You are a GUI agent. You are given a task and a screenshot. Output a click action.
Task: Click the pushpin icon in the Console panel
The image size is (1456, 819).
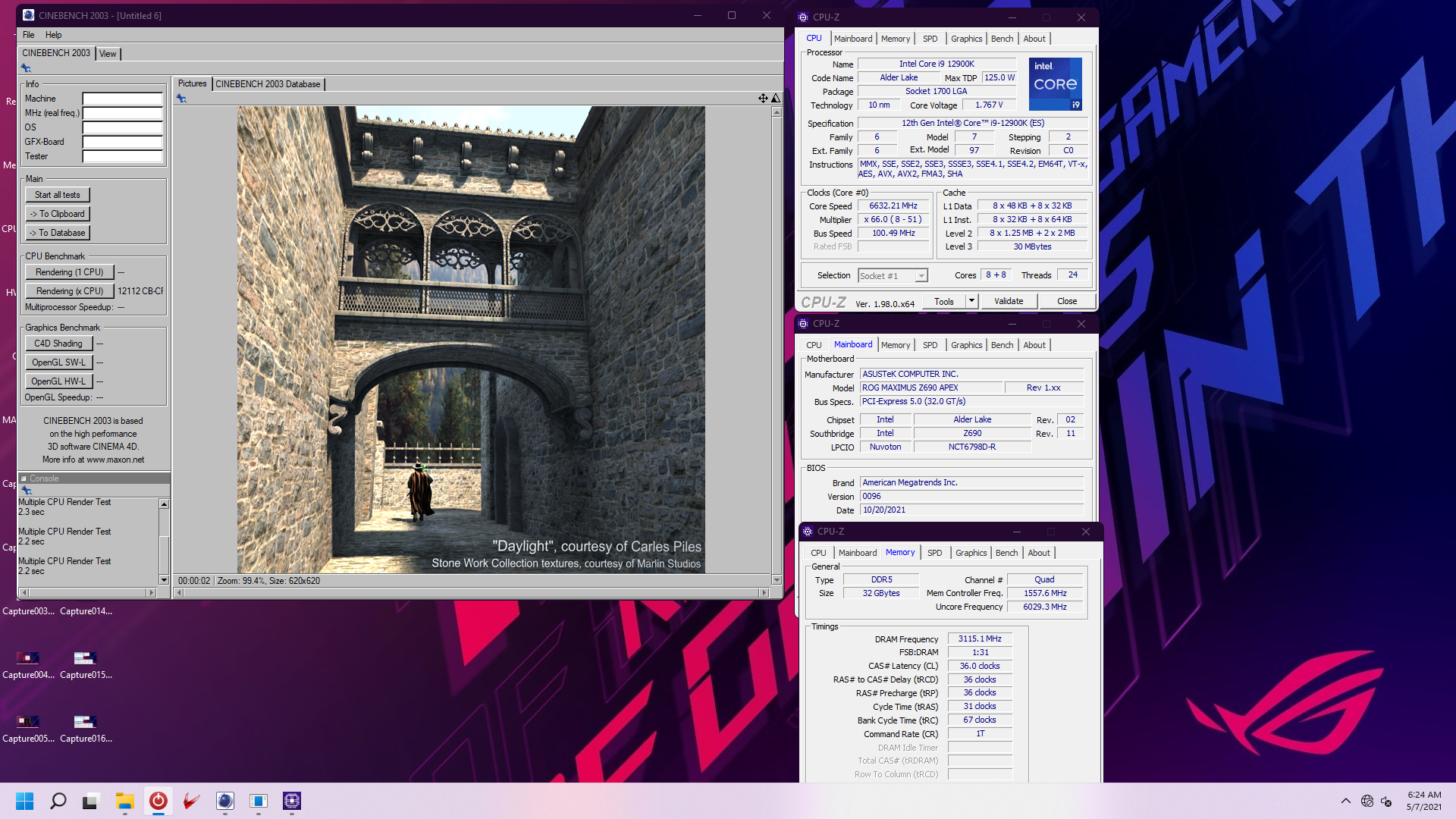26,491
